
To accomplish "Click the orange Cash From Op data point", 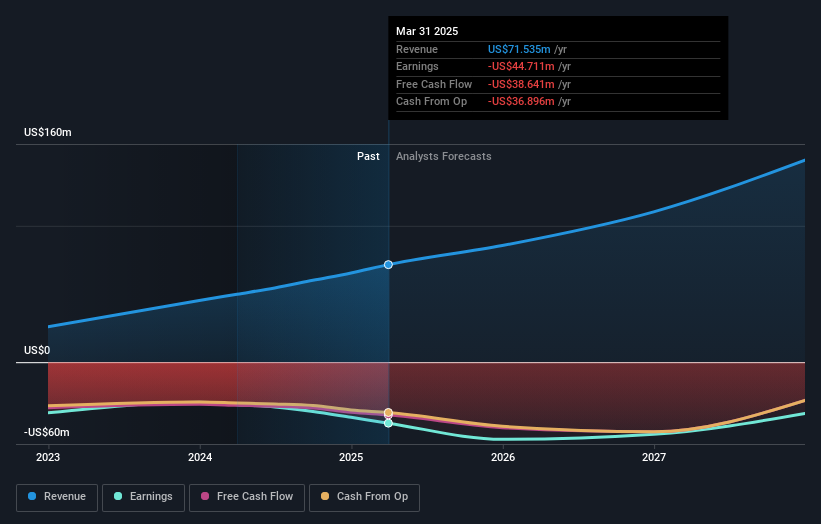I will (388, 413).
